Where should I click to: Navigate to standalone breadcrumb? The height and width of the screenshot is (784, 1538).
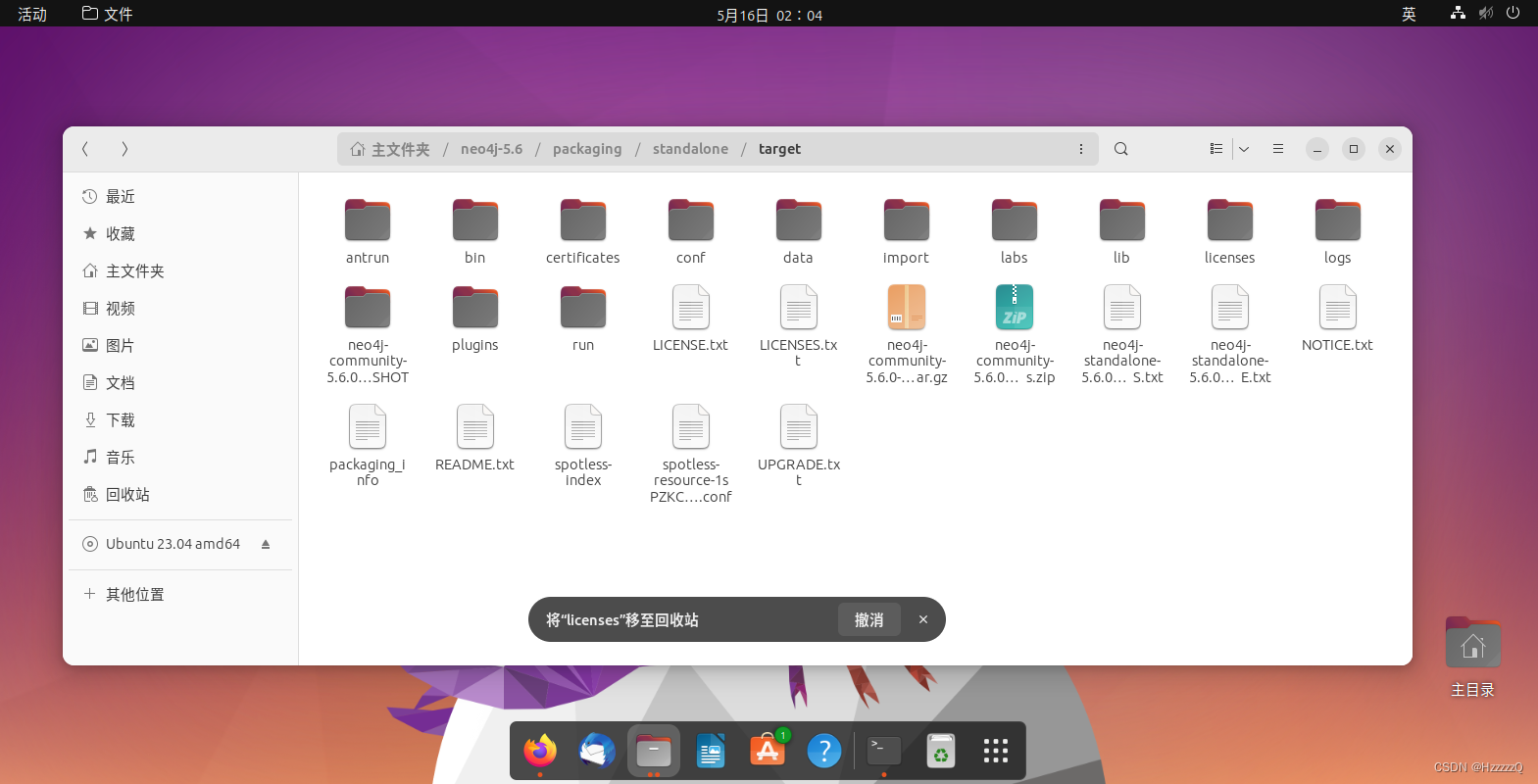[x=690, y=149]
